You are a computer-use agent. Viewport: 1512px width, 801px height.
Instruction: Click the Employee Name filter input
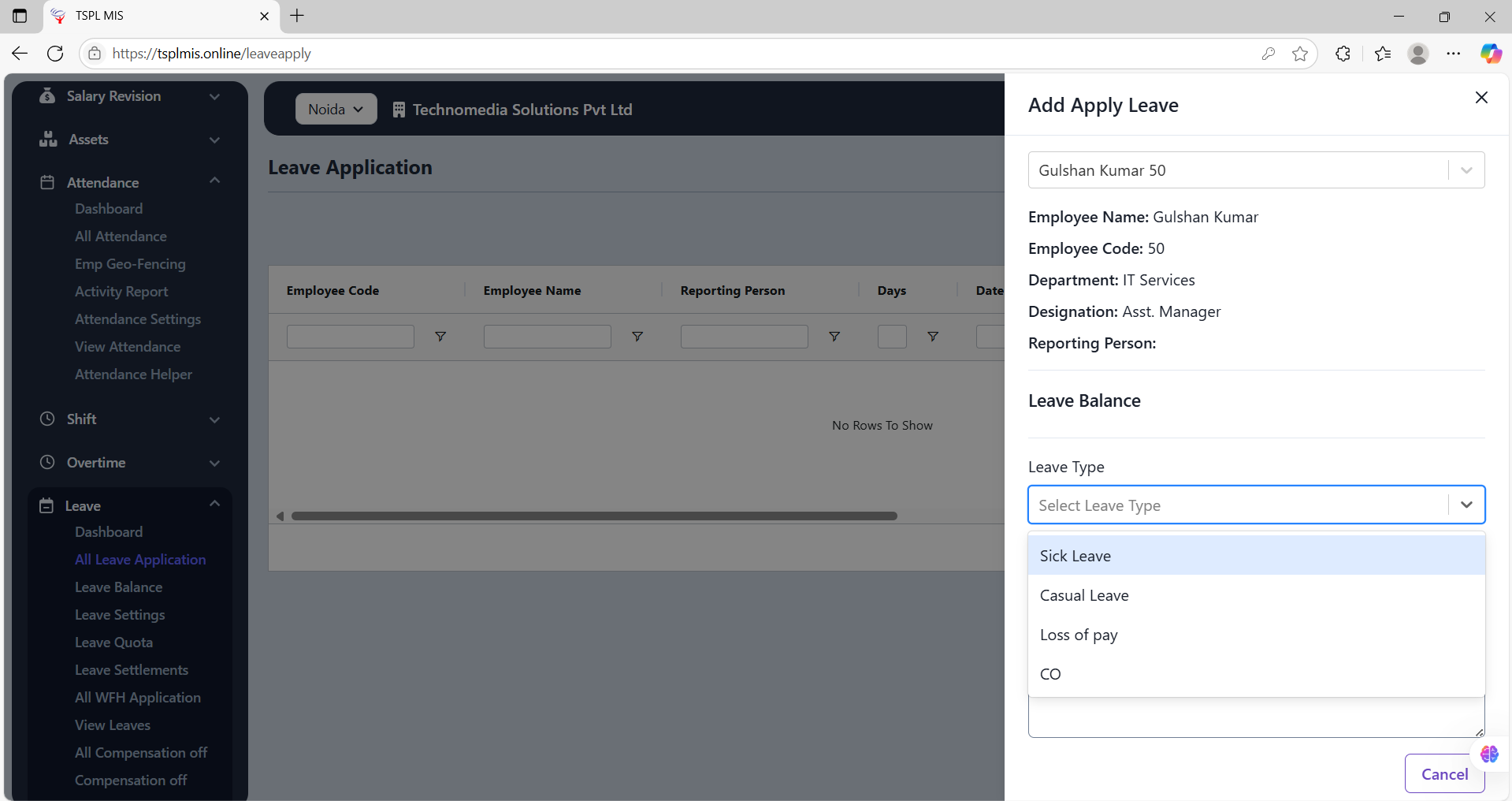[x=548, y=337]
